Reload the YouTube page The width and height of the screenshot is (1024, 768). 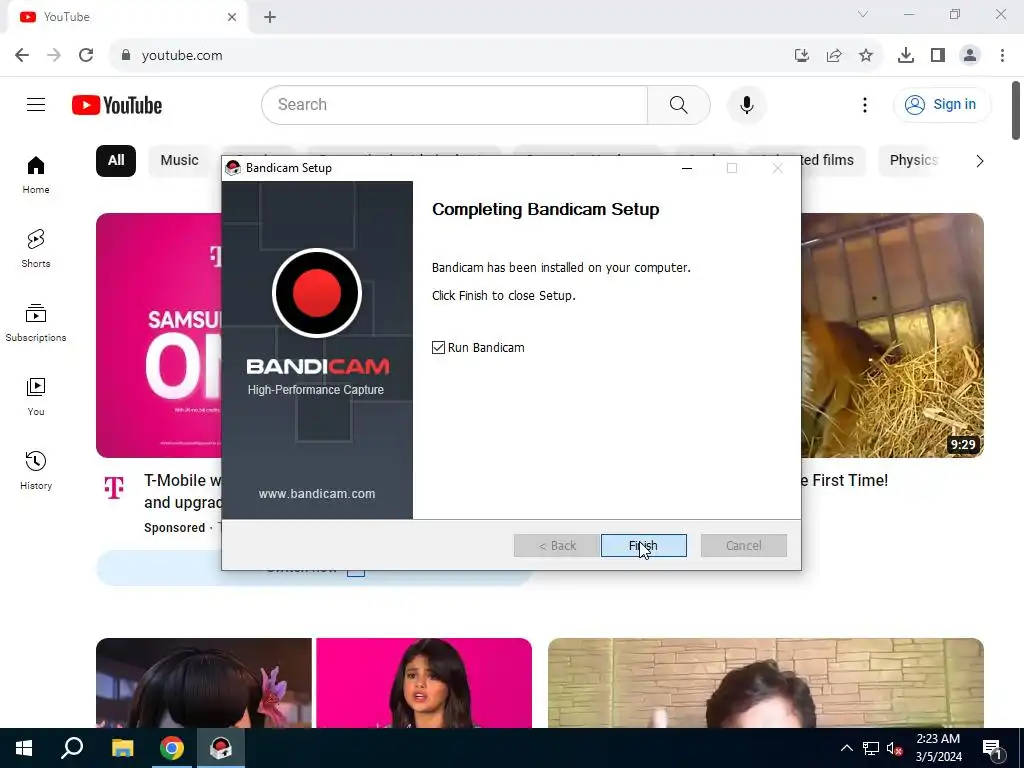pyautogui.click(x=86, y=55)
